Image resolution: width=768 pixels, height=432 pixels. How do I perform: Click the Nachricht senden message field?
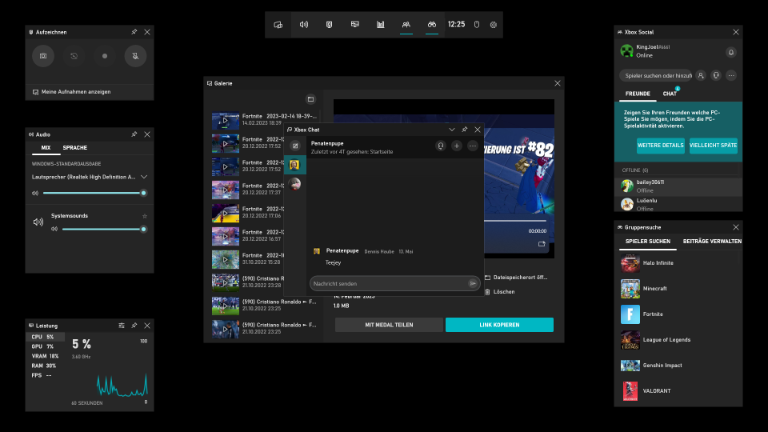385,283
